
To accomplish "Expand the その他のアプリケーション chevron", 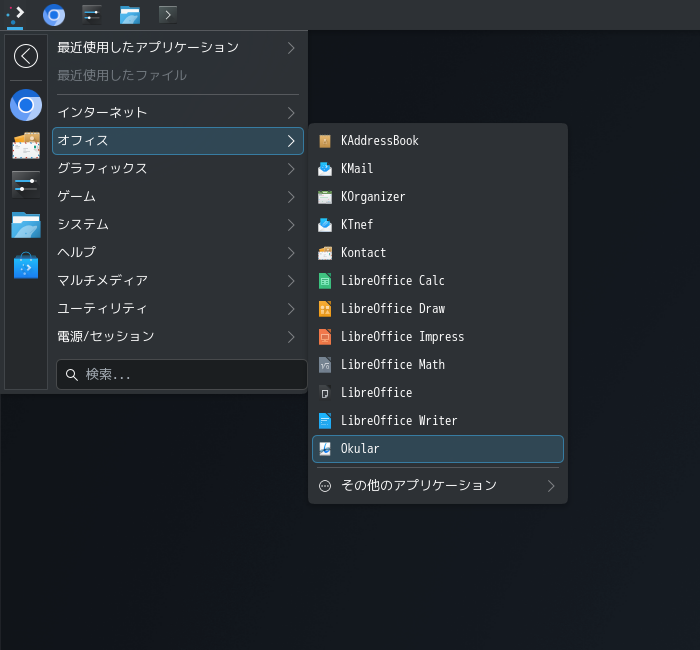I will pyautogui.click(x=551, y=486).
